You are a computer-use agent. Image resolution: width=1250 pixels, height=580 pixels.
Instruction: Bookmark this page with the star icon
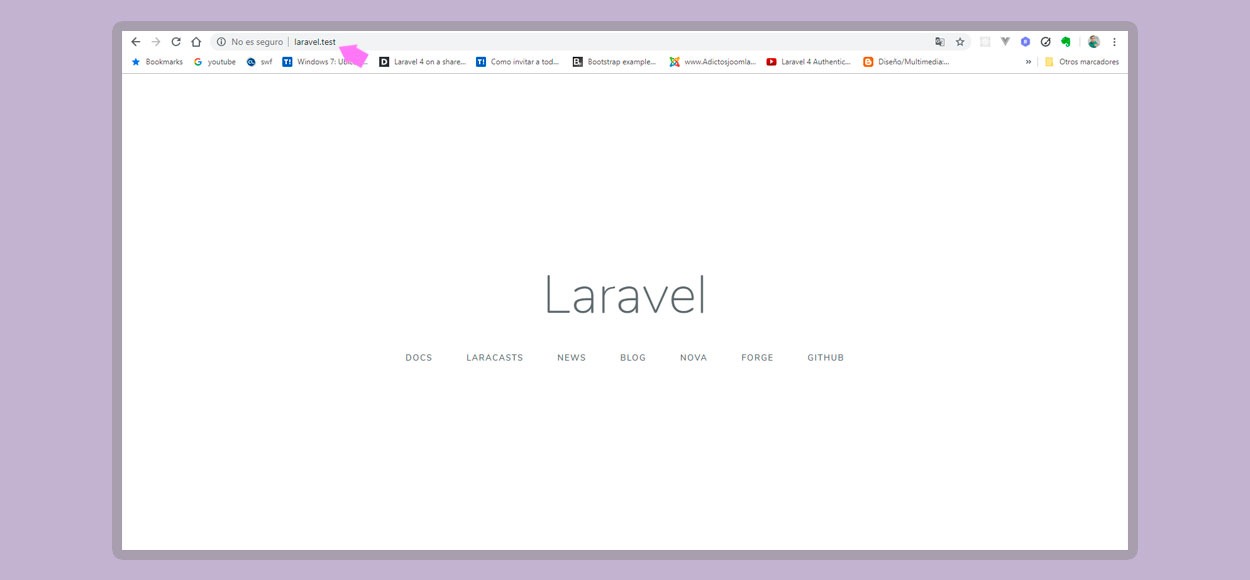tap(960, 42)
